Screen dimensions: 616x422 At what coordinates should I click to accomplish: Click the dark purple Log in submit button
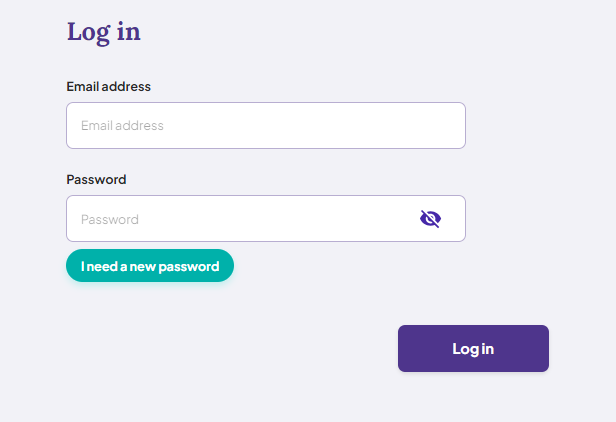coord(473,349)
